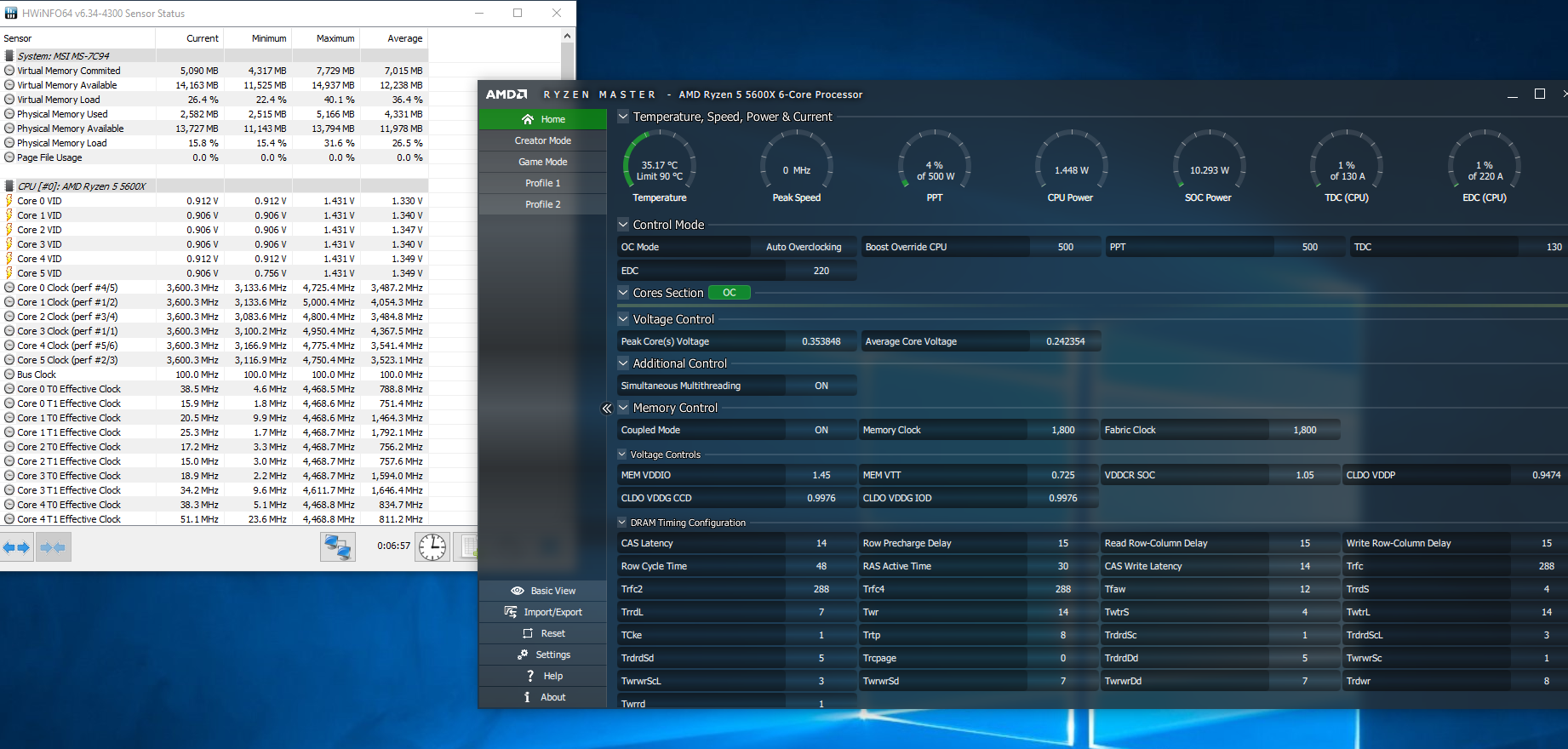
Task: Click the clock icon to reset HWiNFO timer
Action: coord(432,546)
